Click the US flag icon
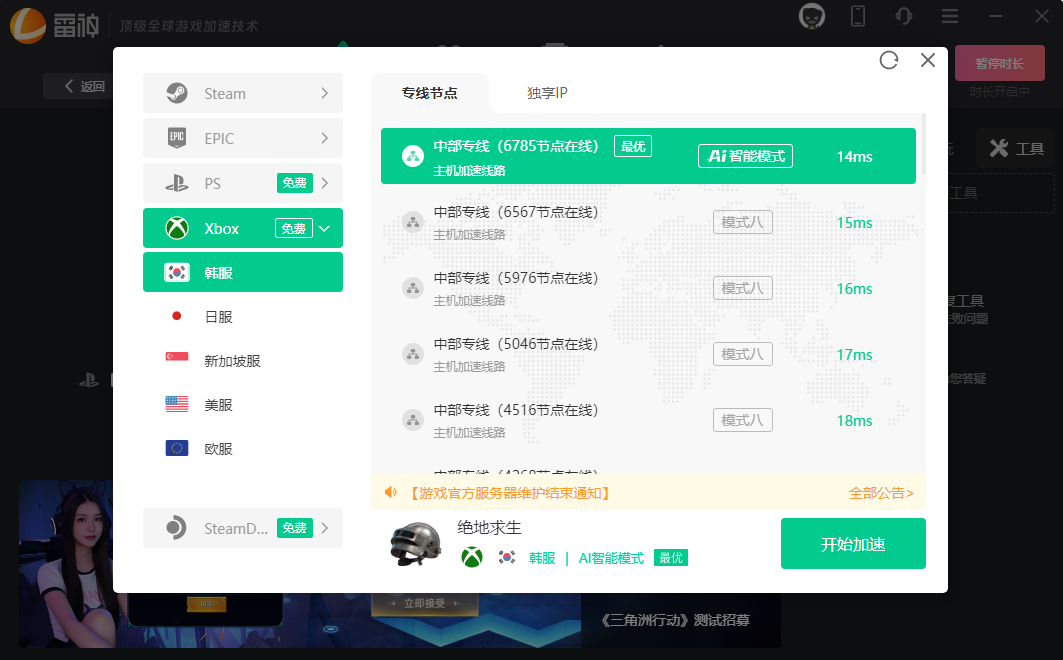The width and height of the screenshot is (1063, 660). pos(177,404)
